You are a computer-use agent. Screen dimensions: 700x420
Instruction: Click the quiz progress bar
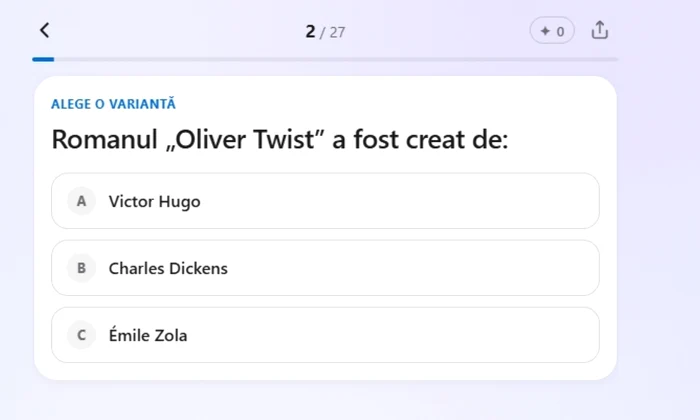pos(325,59)
